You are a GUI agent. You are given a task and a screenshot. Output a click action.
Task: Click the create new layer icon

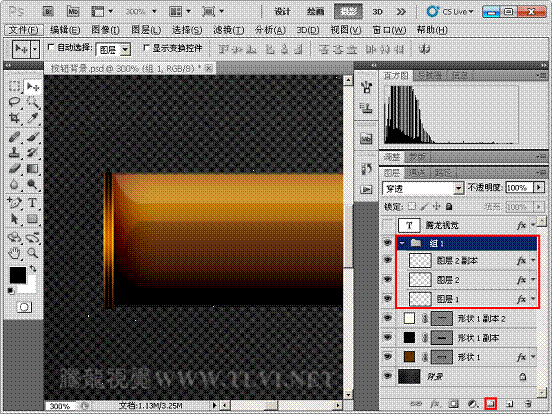pos(509,403)
